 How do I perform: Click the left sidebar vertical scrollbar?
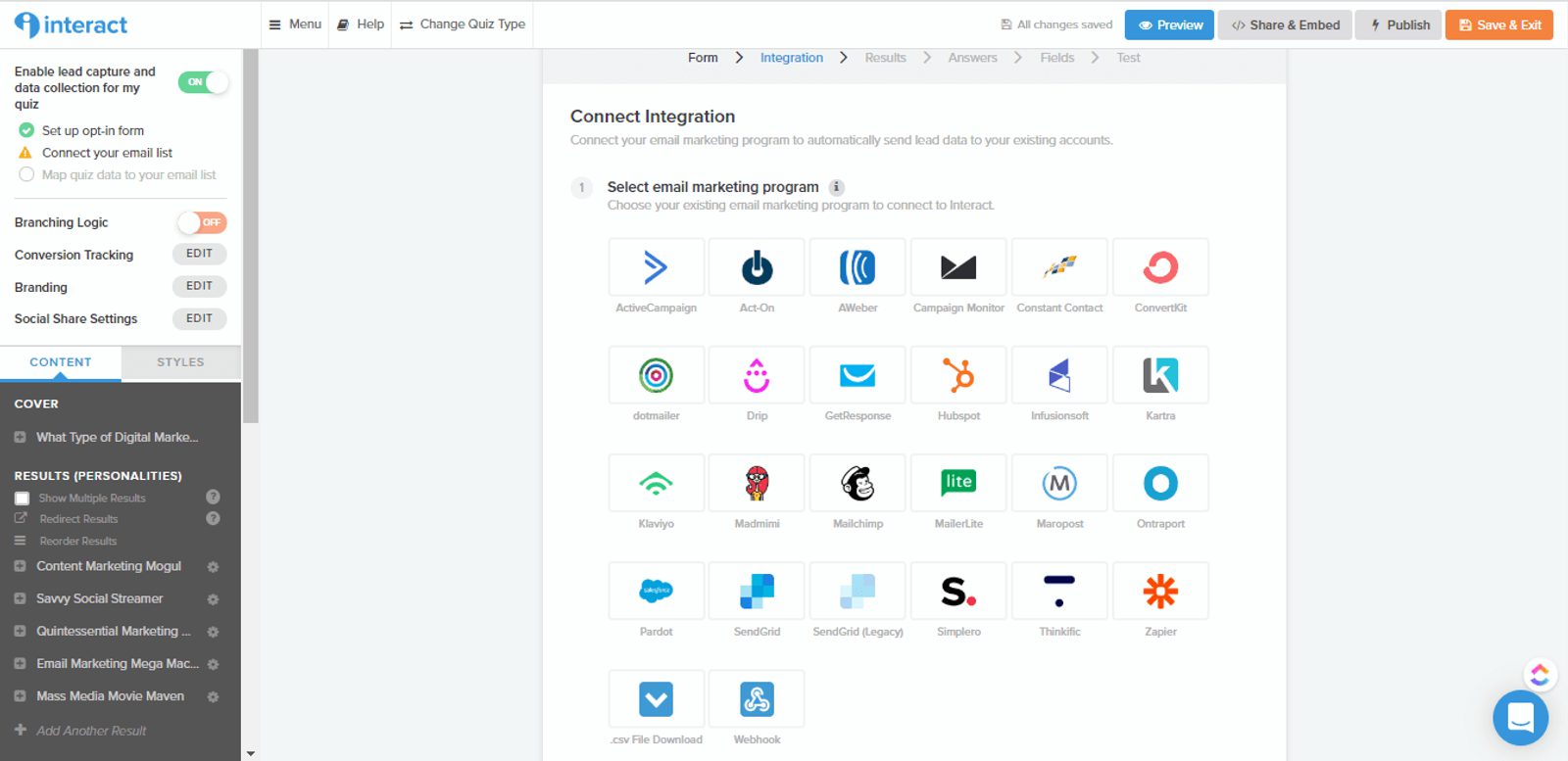(x=251, y=235)
